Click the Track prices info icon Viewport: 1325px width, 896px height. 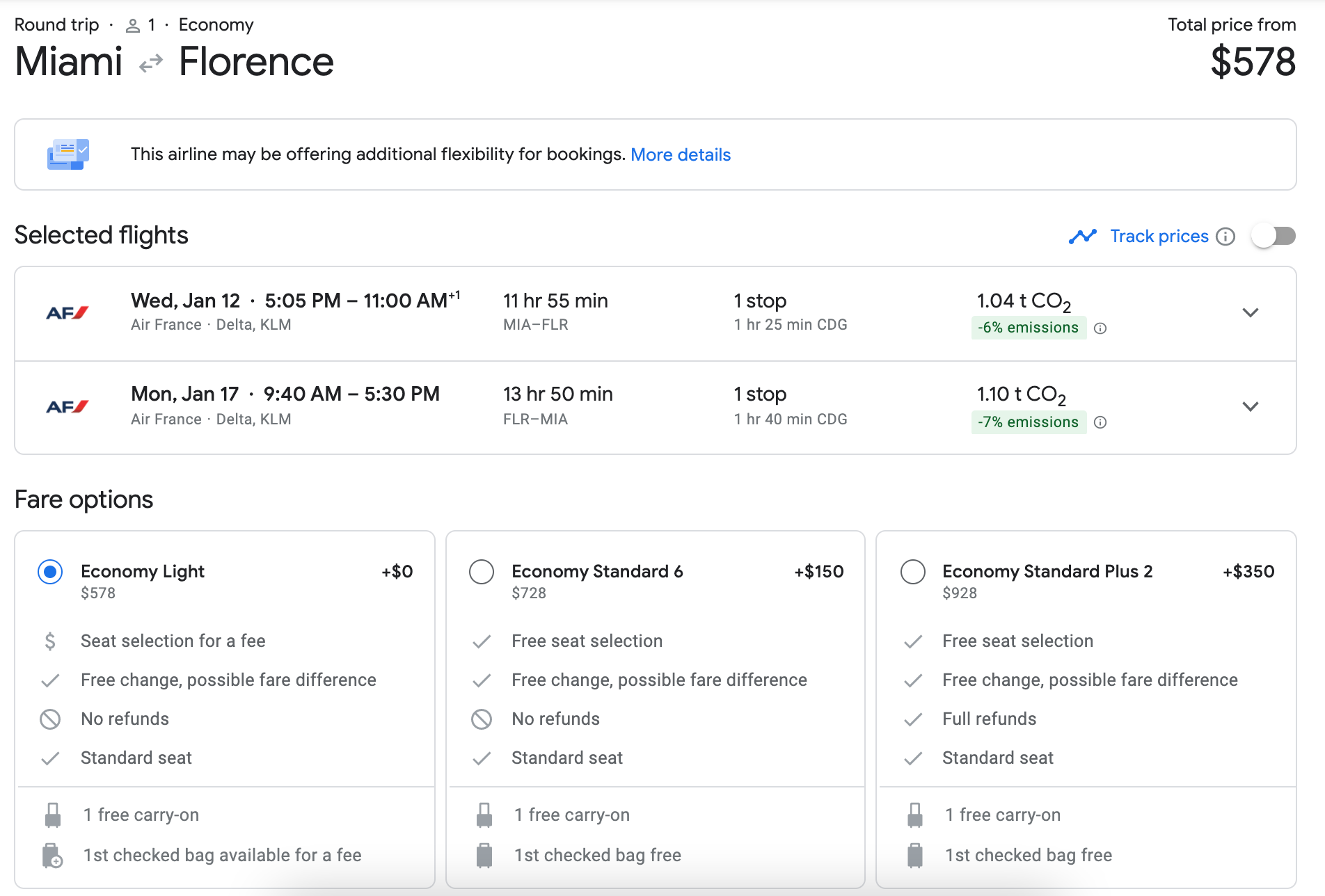1225,237
